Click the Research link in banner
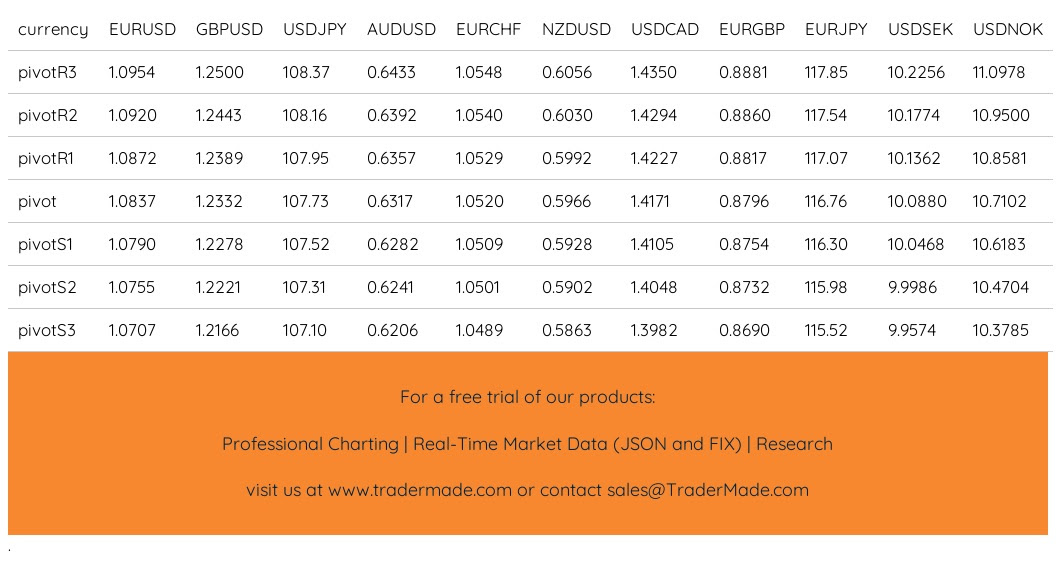 coord(795,444)
